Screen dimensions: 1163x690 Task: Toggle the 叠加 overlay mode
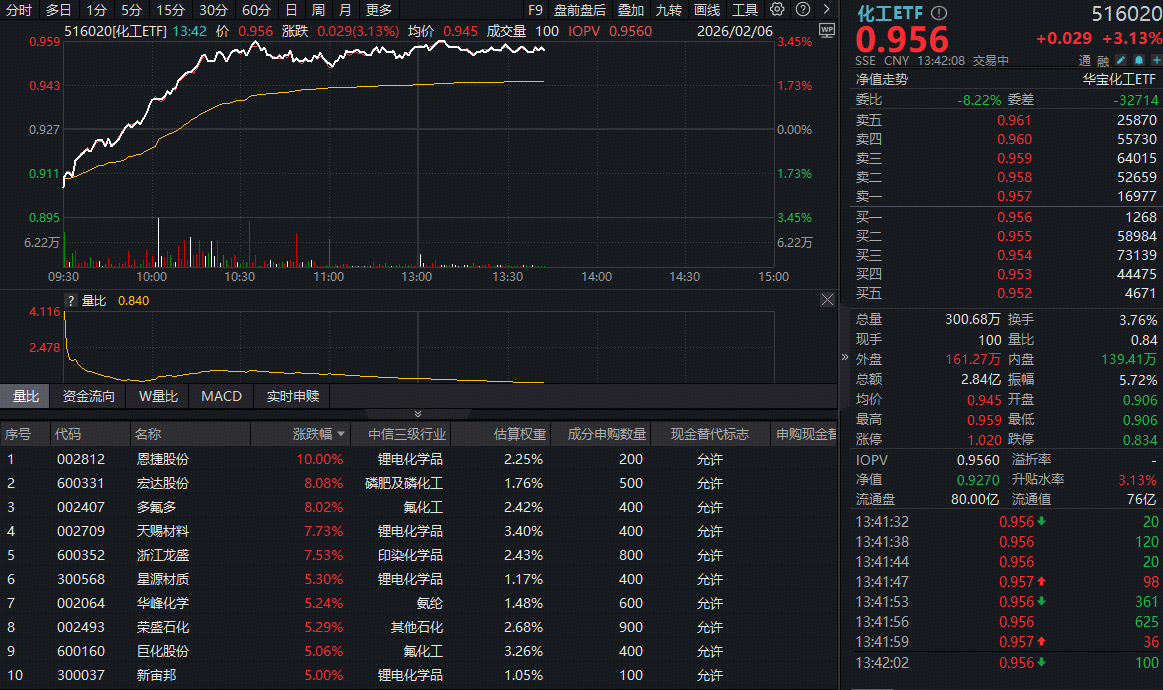pyautogui.click(x=631, y=9)
